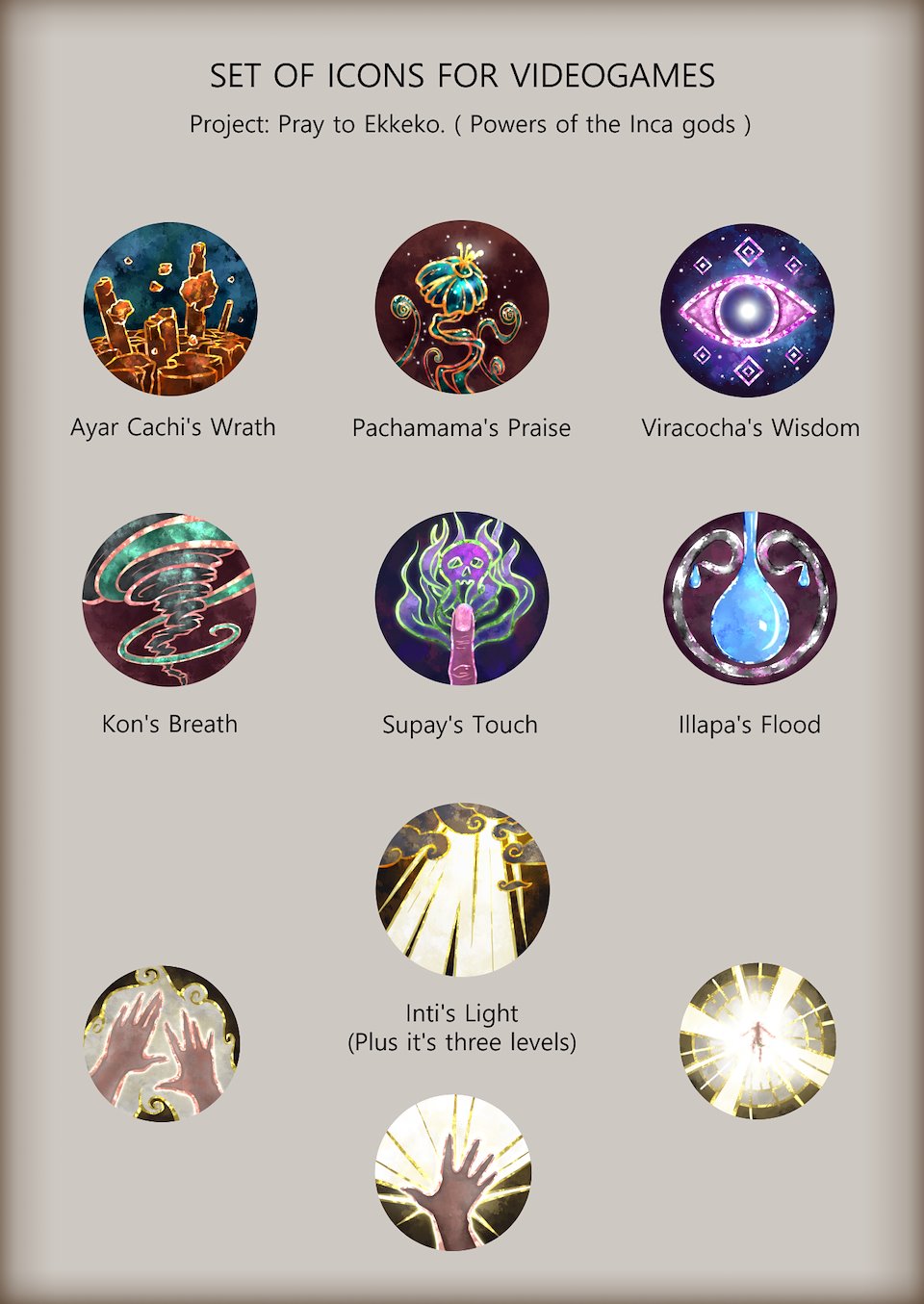Screen dimensions: 924x1304
Task: Click the Set of Icons for Videogames title
Action: tap(462, 76)
